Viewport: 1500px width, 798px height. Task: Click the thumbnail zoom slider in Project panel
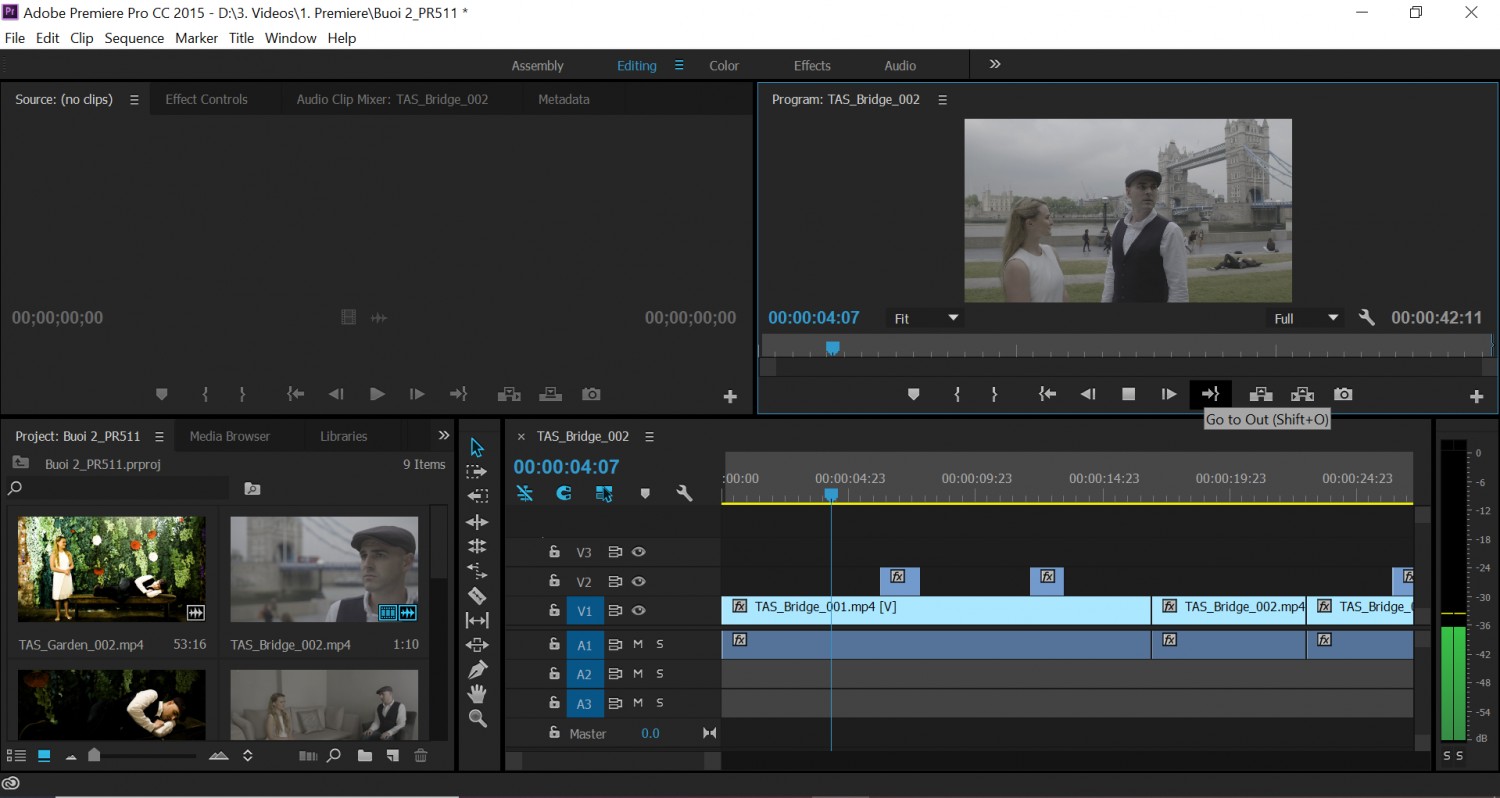pos(94,756)
